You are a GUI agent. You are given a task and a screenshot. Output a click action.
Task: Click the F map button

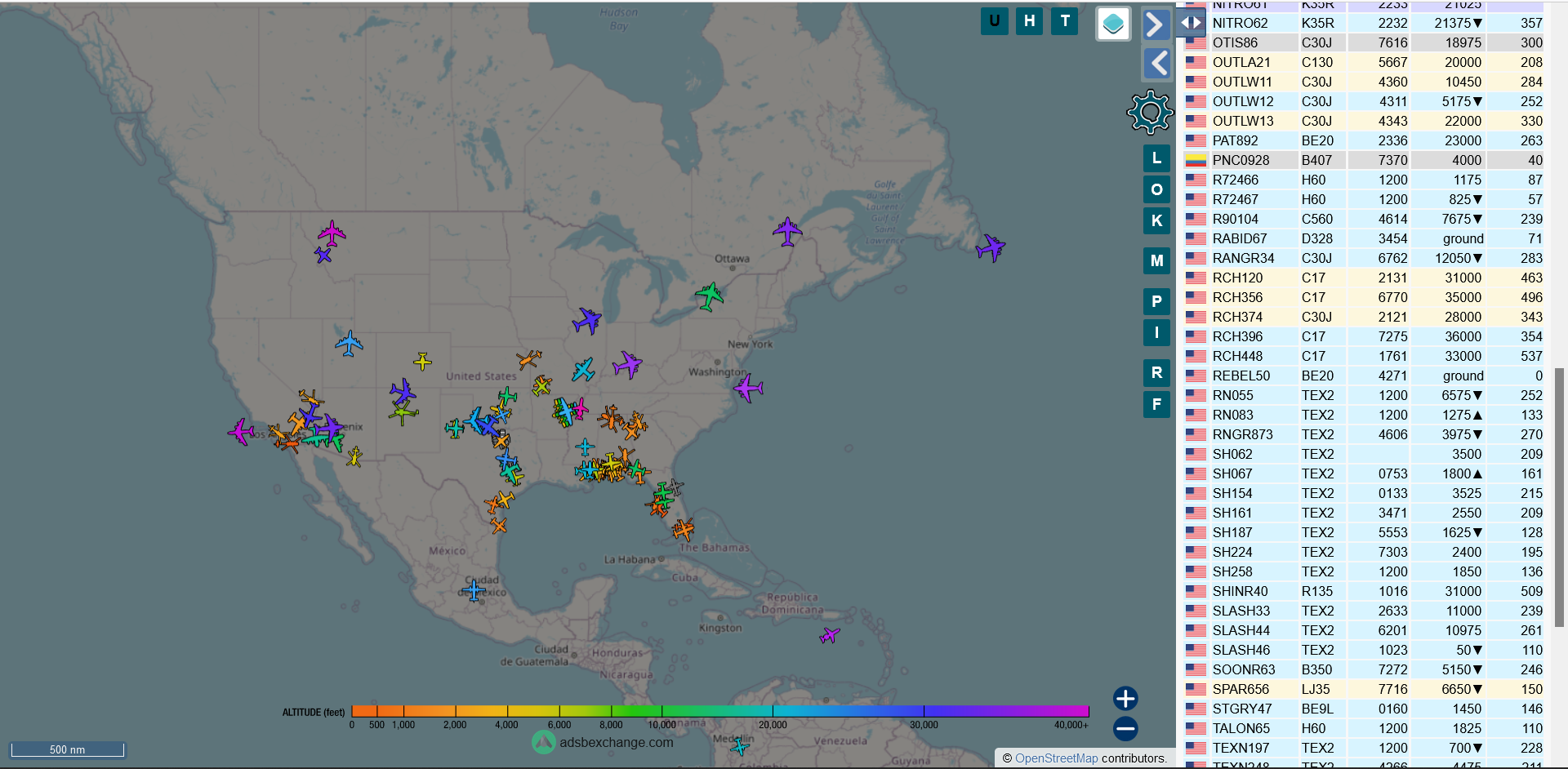click(1156, 404)
